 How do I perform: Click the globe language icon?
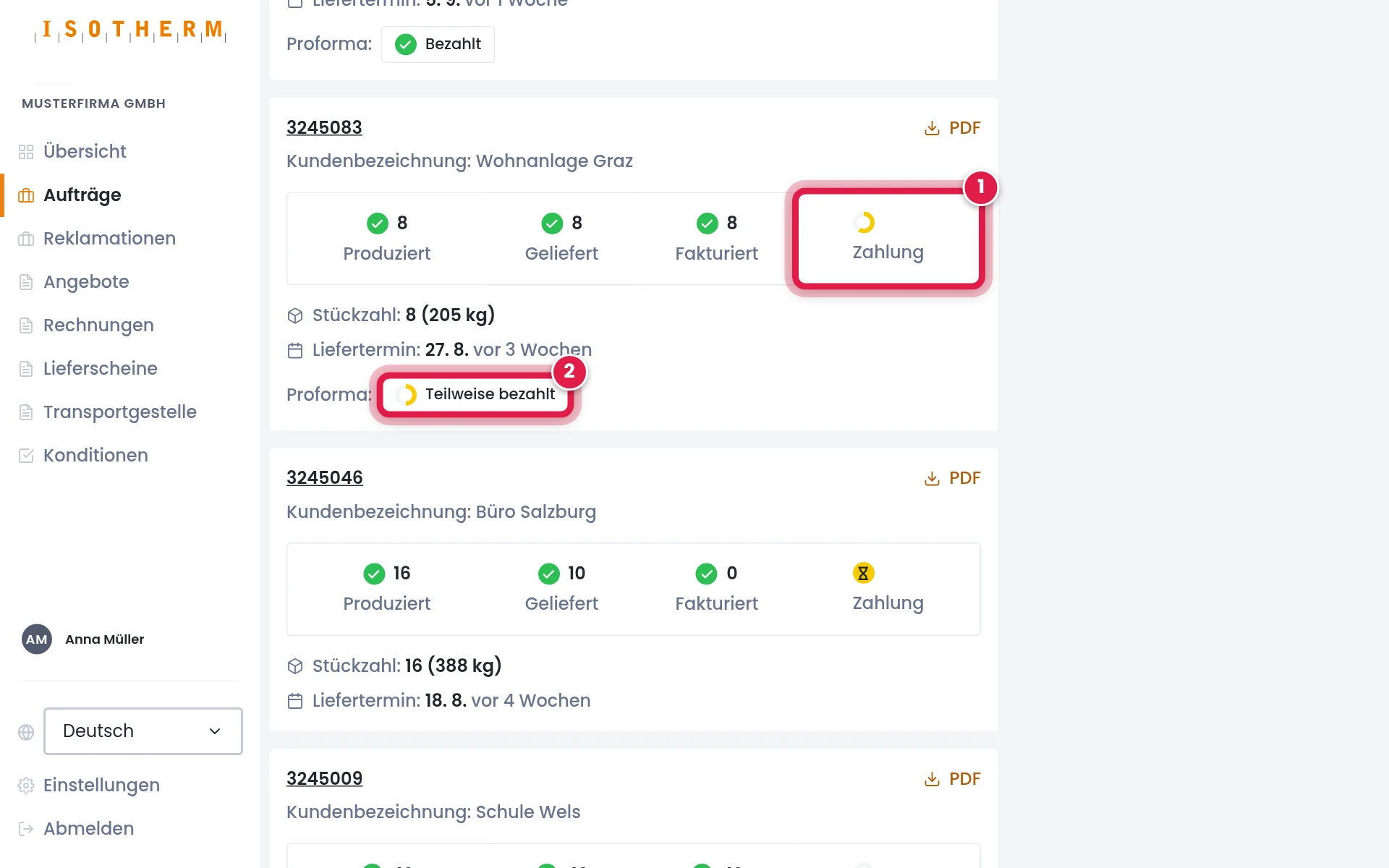click(x=26, y=732)
